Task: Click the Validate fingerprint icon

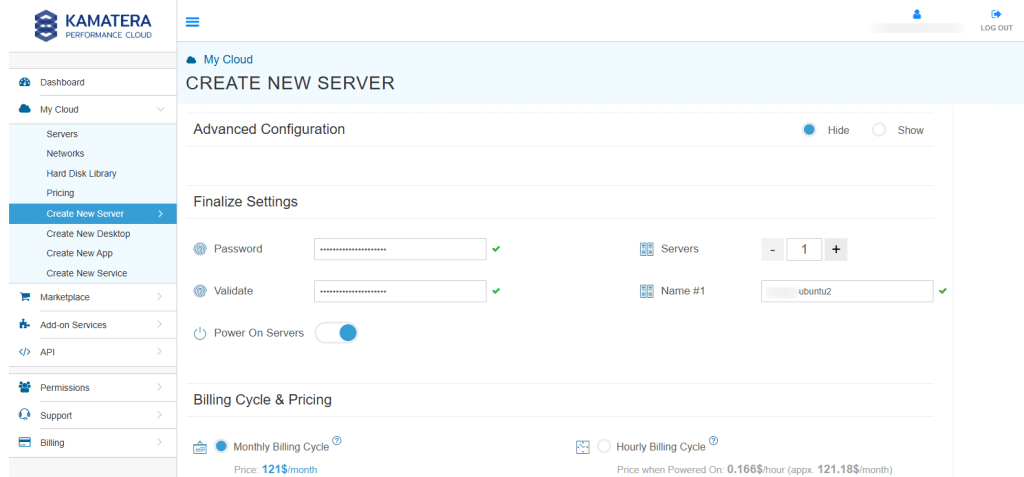Action: point(200,291)
